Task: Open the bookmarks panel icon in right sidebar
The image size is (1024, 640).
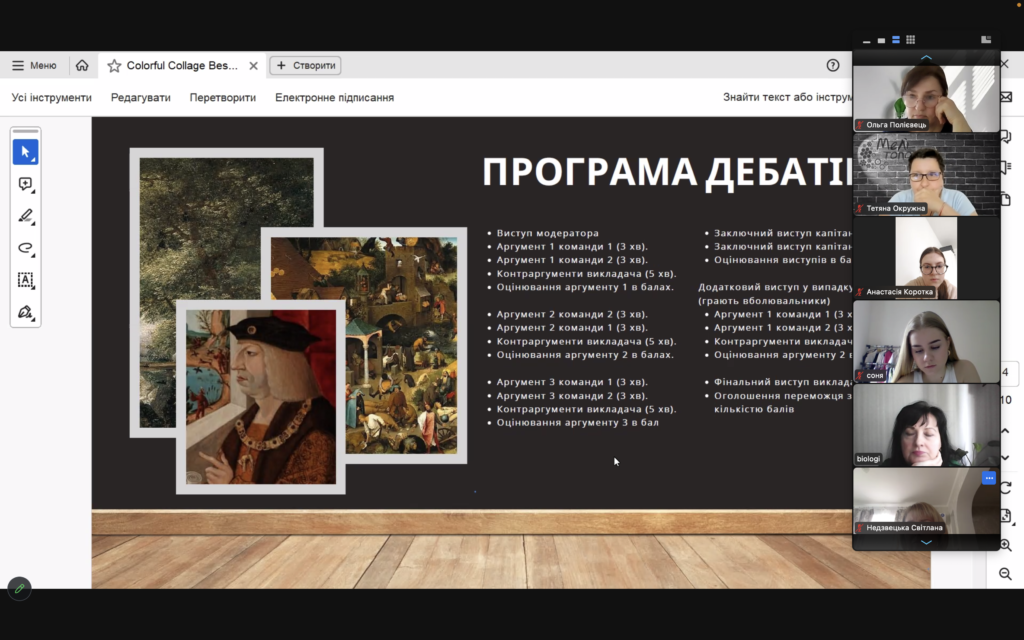Action: pos(1006,168)
